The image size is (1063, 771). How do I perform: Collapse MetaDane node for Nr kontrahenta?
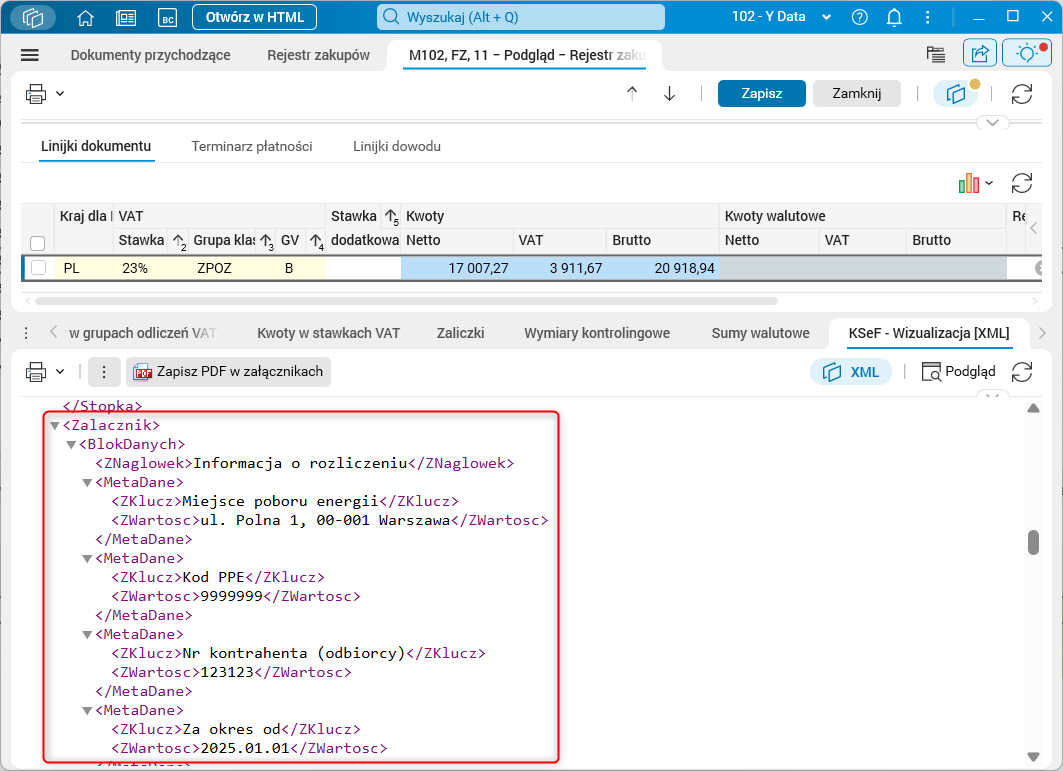(x=87, y=635)
